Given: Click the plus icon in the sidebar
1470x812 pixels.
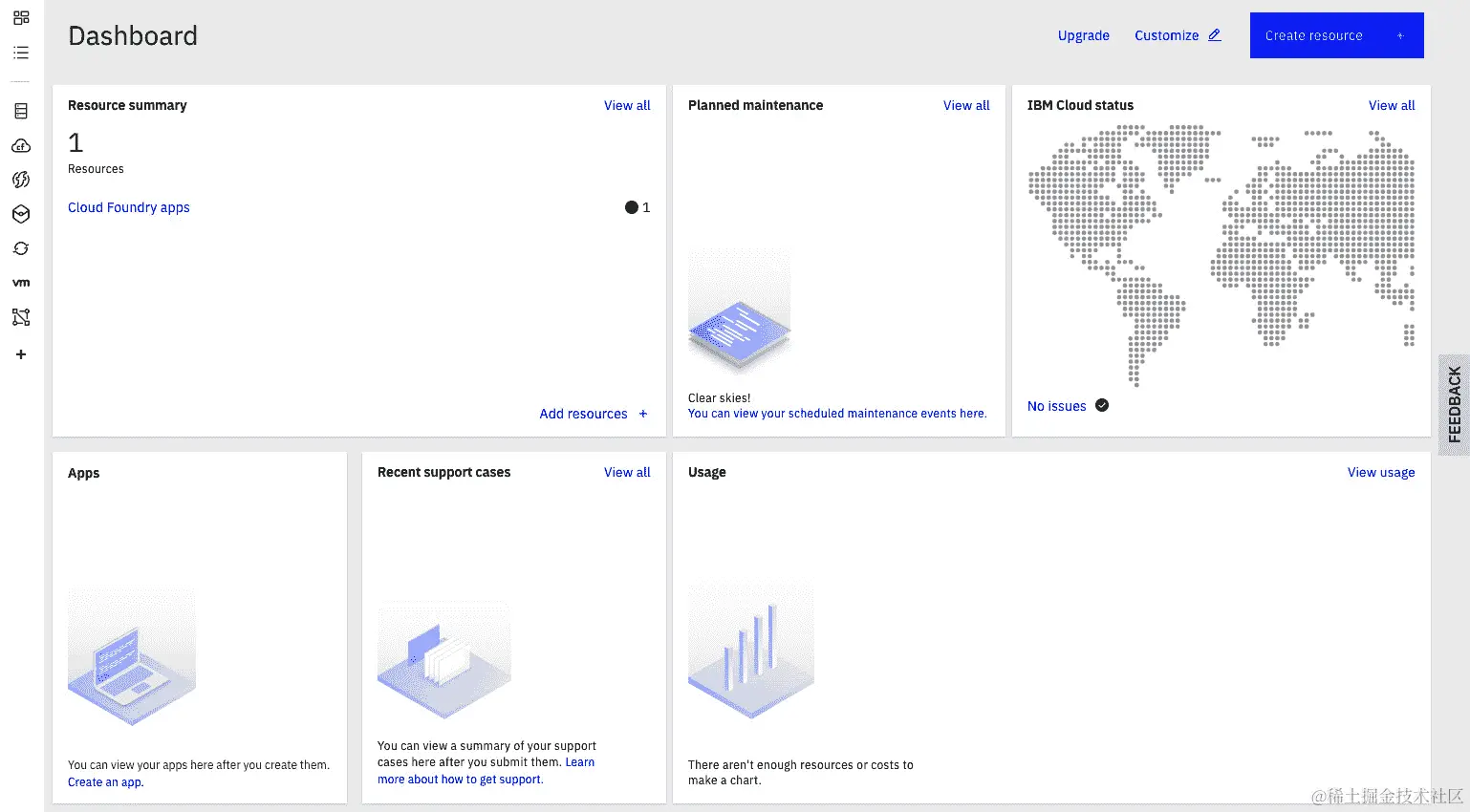Looking at the screenshot, I should coord(21,354).
